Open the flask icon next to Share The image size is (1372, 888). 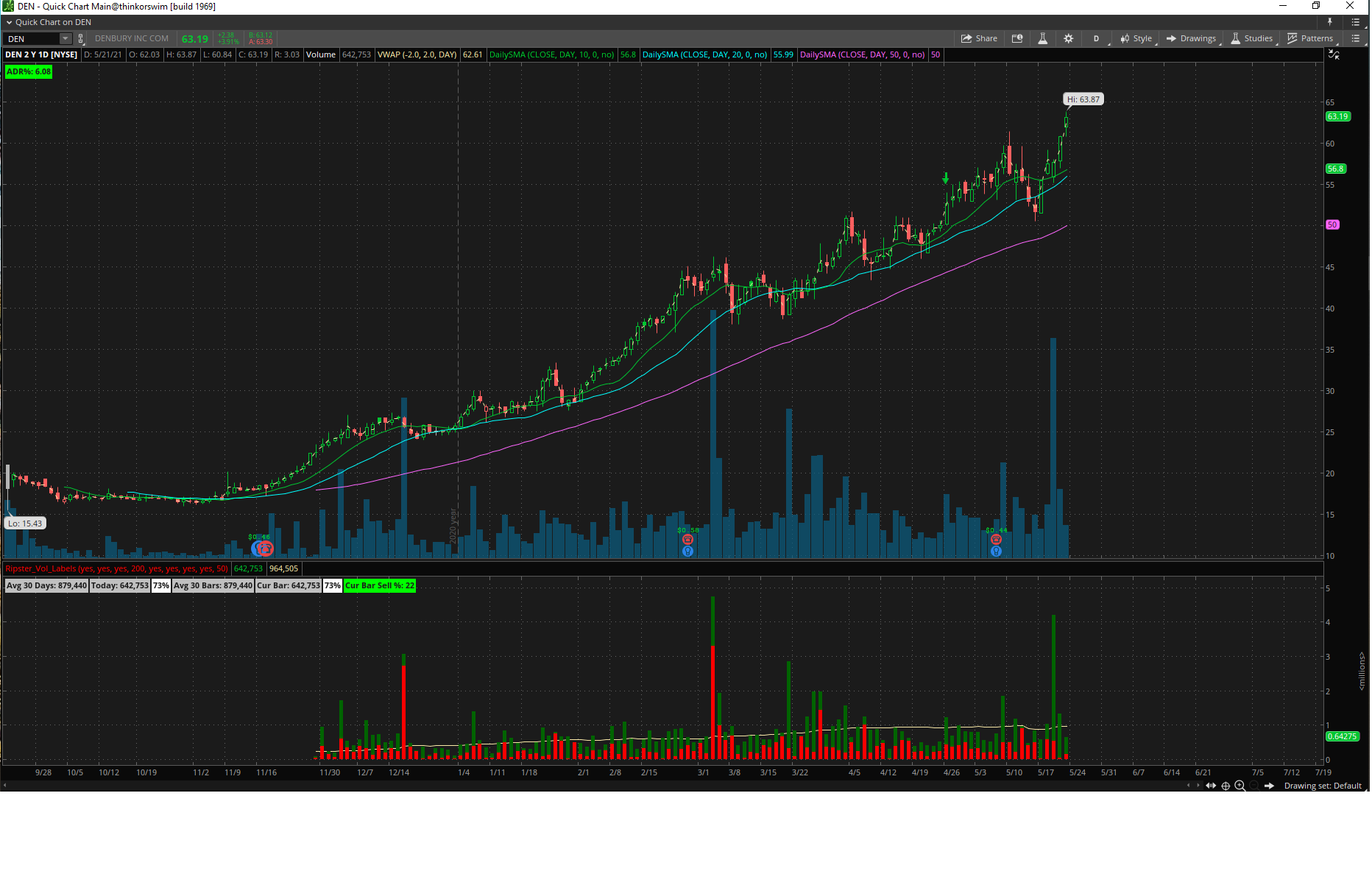[x=1042, y=38]
